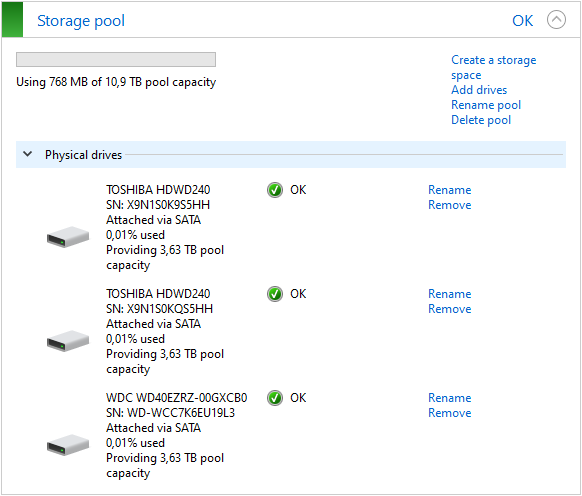582x496 pixels.
Task: Remove the drive with SN X9N1S0K9S5HH
Action: (x=449, y=205)
